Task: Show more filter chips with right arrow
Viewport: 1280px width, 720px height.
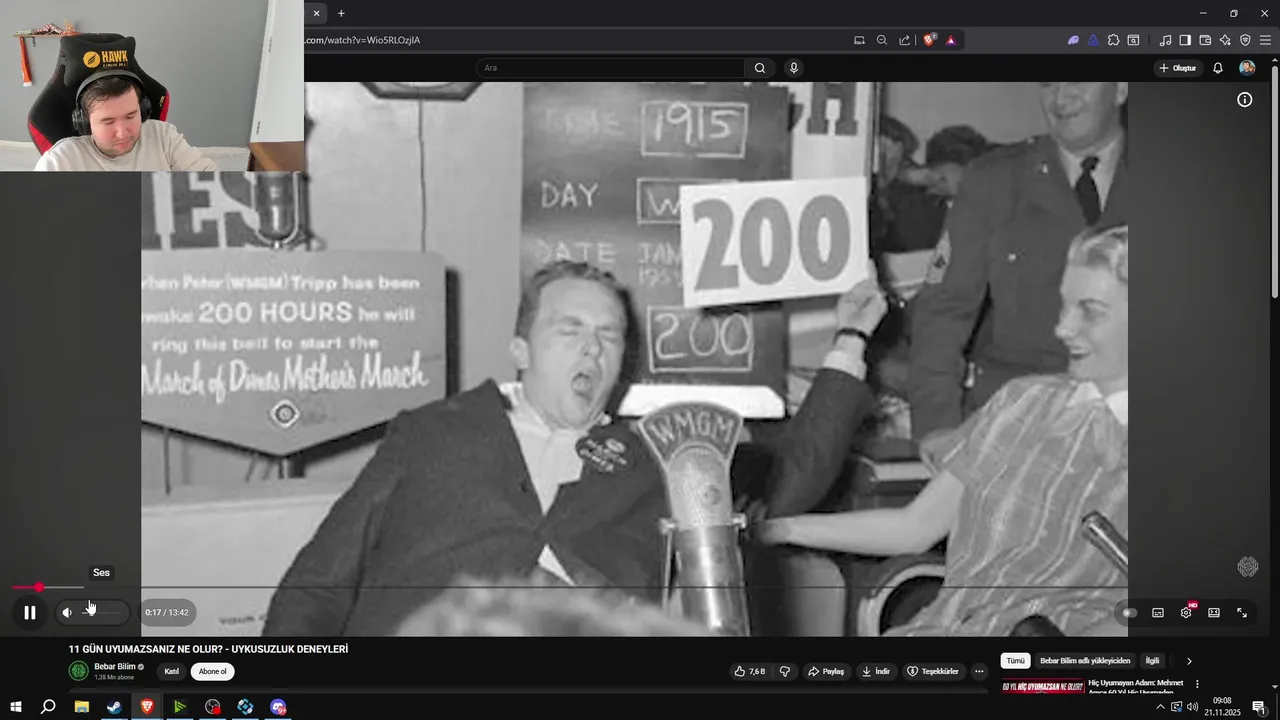Action: (1189, 661)
